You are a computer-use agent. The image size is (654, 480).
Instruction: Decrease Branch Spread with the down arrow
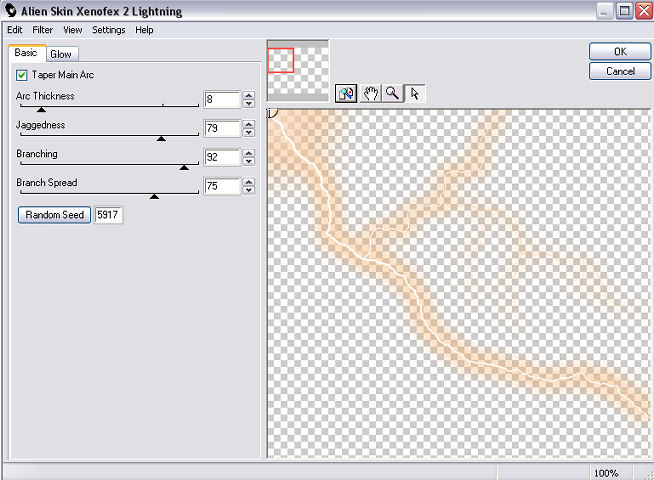tap(249, 190)
